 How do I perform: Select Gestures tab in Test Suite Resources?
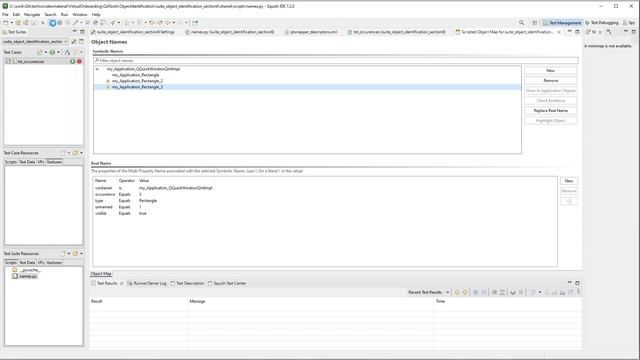pos(54,263)
